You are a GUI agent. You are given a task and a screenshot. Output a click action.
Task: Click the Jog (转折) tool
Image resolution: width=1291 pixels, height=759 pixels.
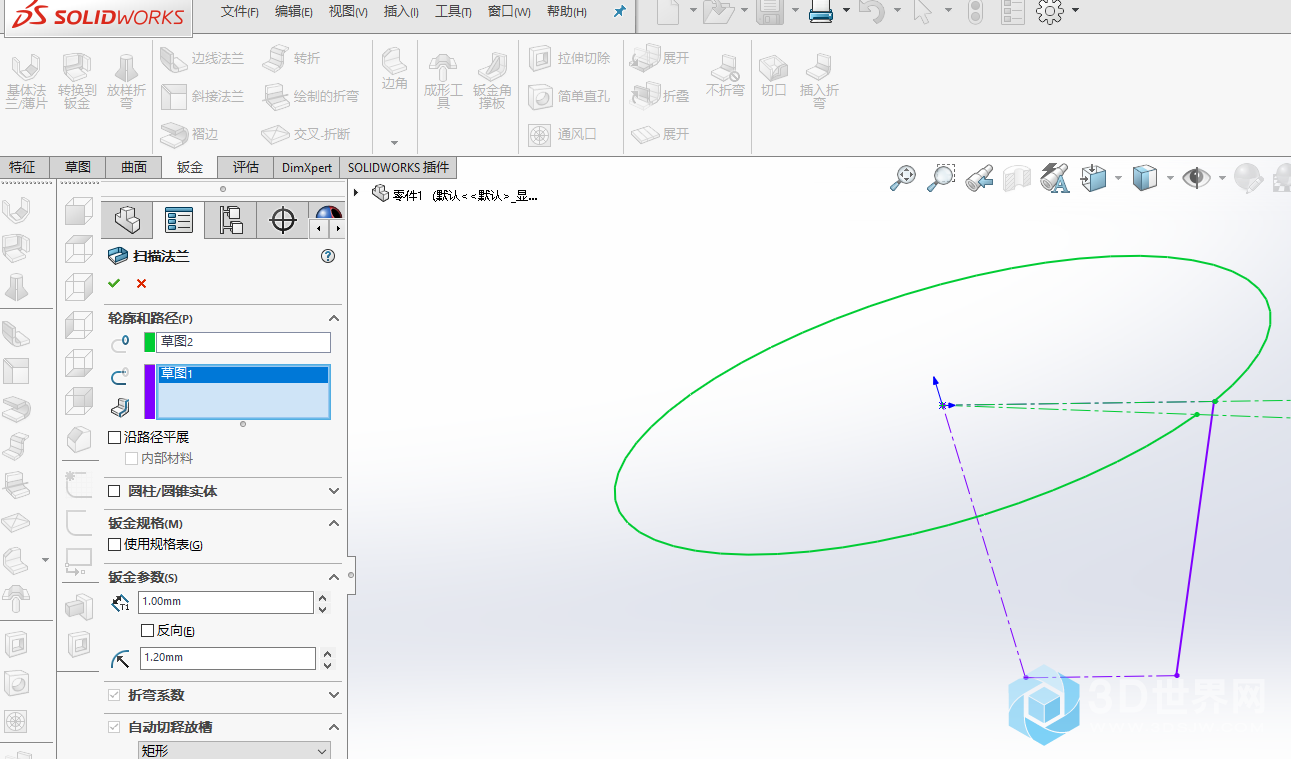(291, 59)
